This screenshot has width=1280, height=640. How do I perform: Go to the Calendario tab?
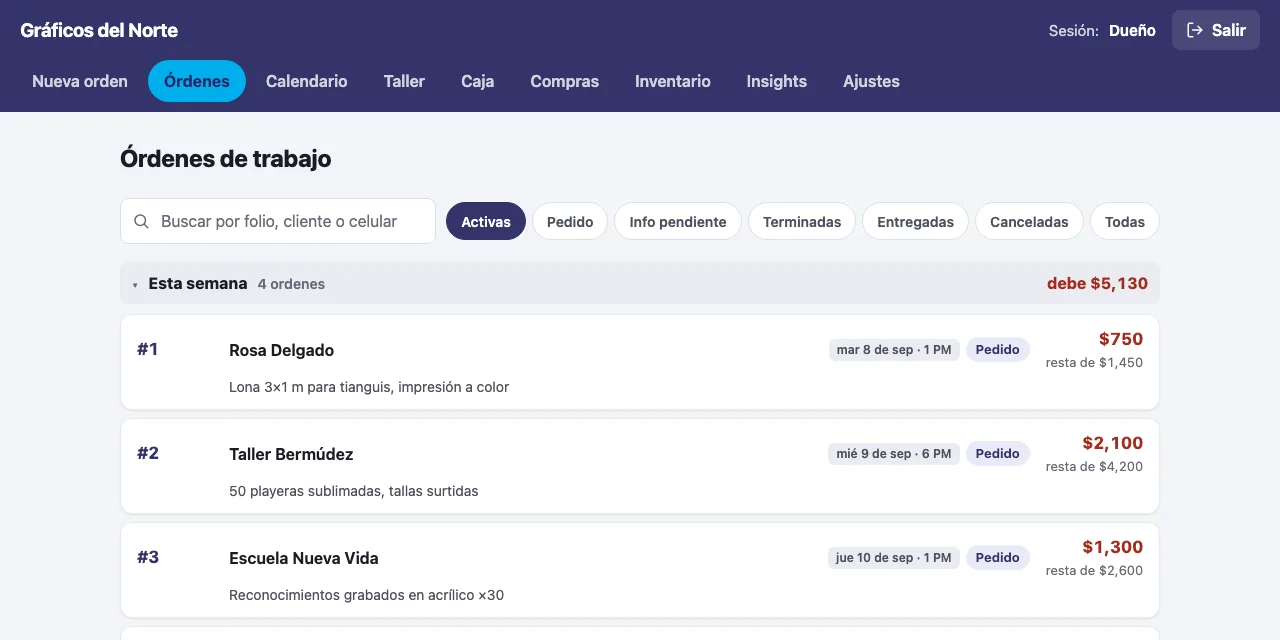click(307, 81)
